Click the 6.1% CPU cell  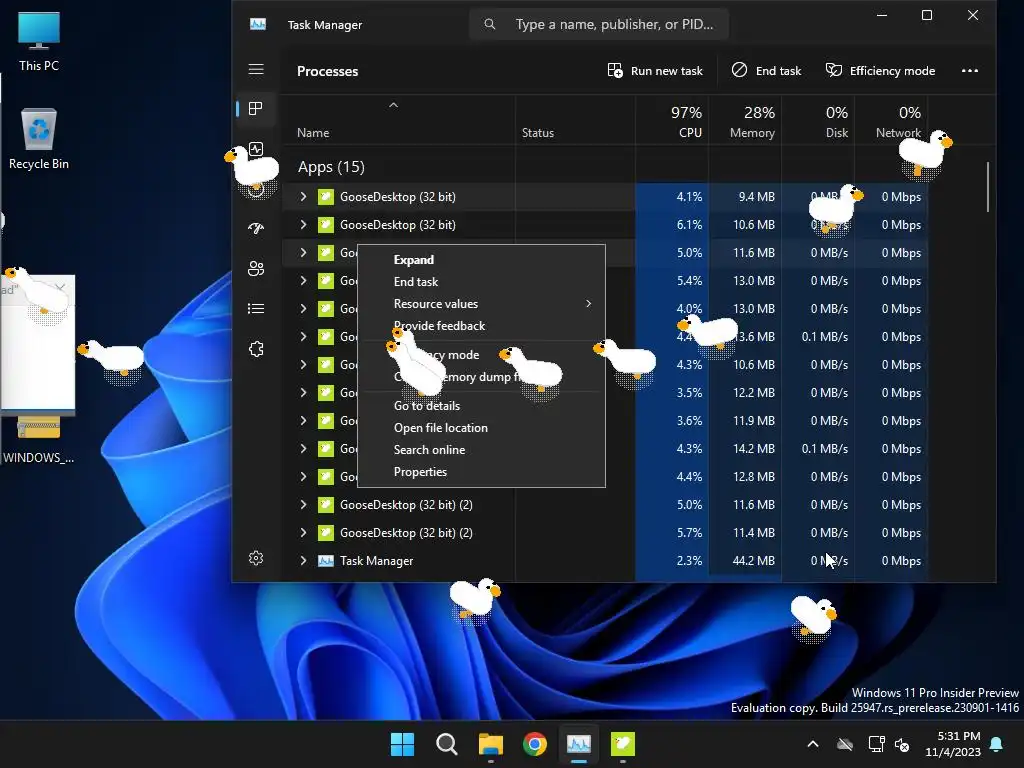pyautogui.click(x=672, y=225)
